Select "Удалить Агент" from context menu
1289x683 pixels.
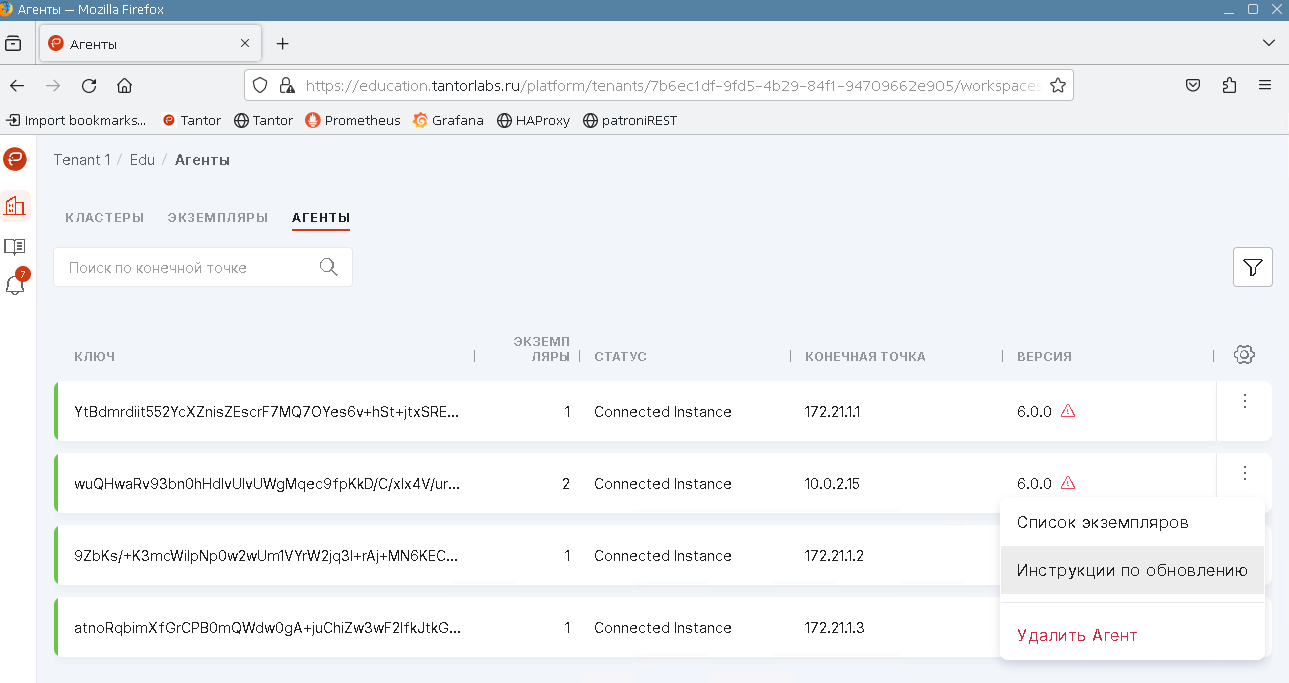[1076, 635]
